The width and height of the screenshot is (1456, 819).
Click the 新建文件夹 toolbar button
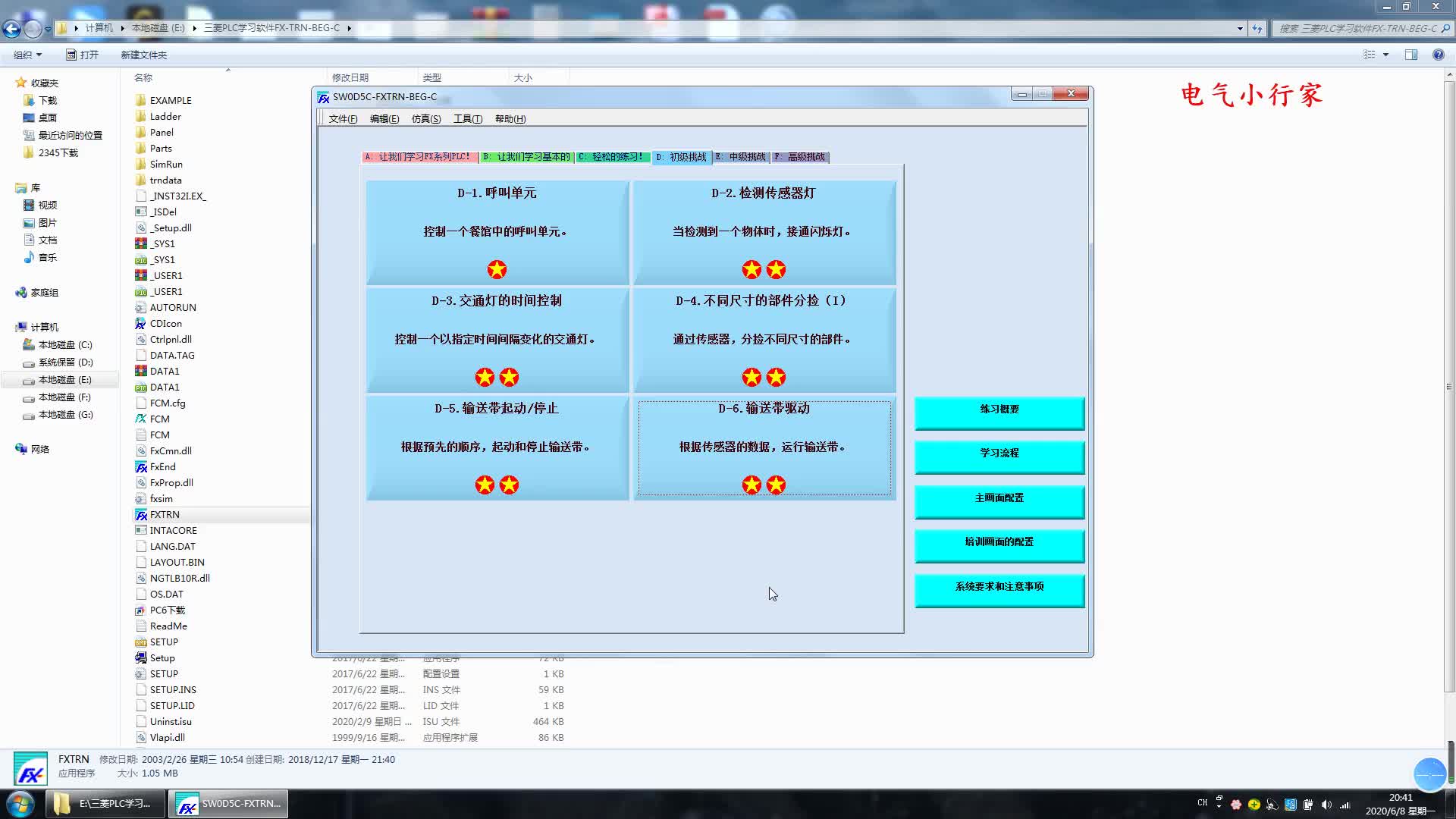(x=144, y=55)
